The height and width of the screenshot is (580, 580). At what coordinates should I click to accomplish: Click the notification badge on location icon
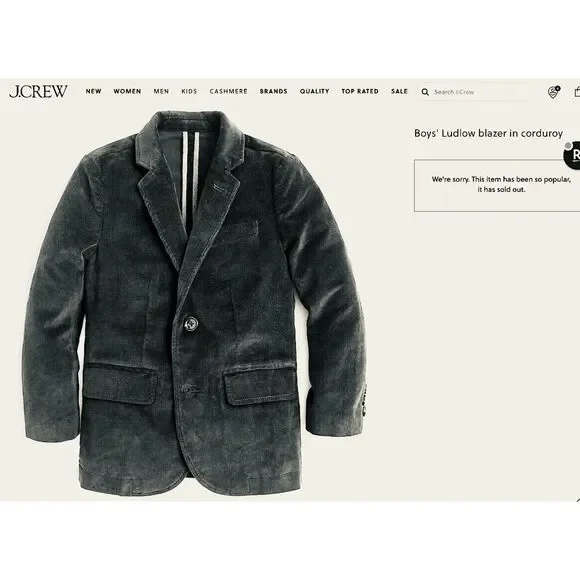557,88
